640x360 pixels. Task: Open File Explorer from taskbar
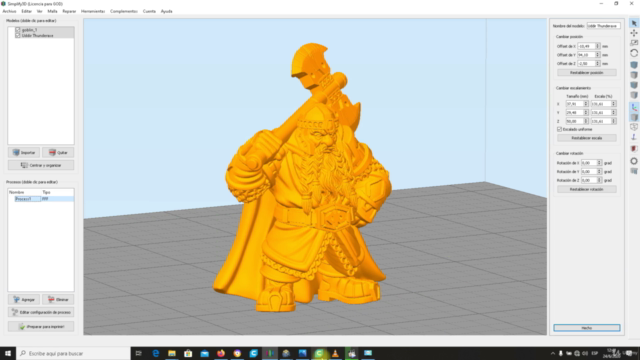[172, 353]
